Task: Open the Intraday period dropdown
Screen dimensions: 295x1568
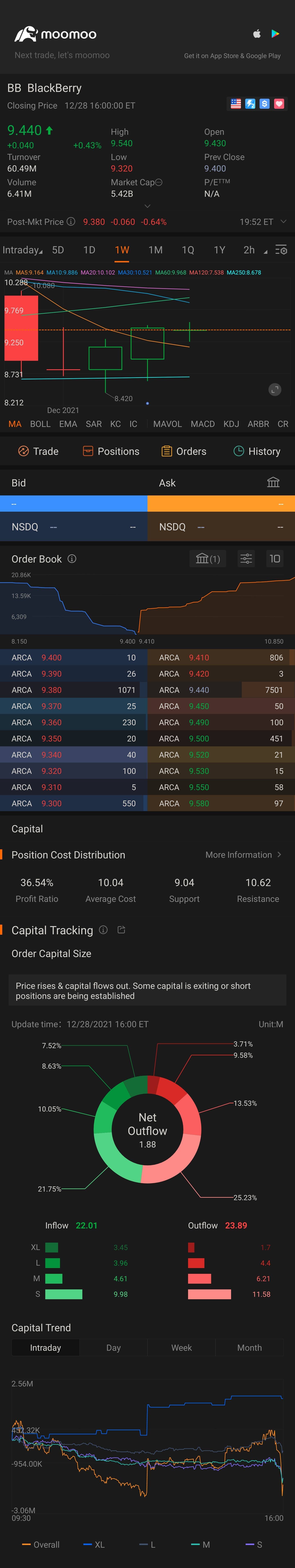Action: click(23, 250)
